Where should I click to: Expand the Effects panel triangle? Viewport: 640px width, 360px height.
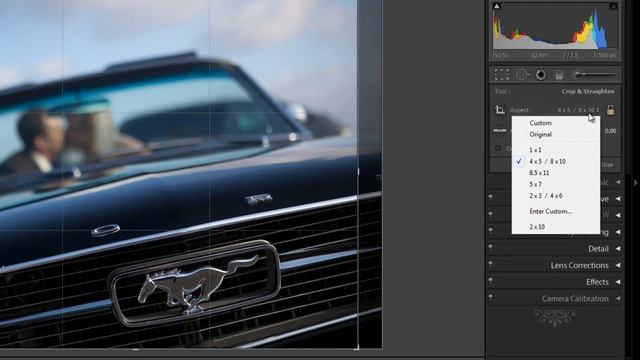618,282
